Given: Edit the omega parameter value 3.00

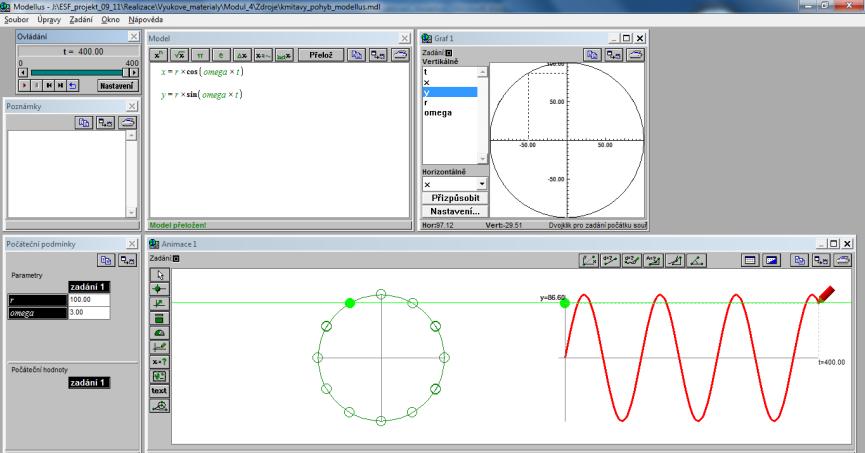Looking at the screenshot, I should 89,312.
